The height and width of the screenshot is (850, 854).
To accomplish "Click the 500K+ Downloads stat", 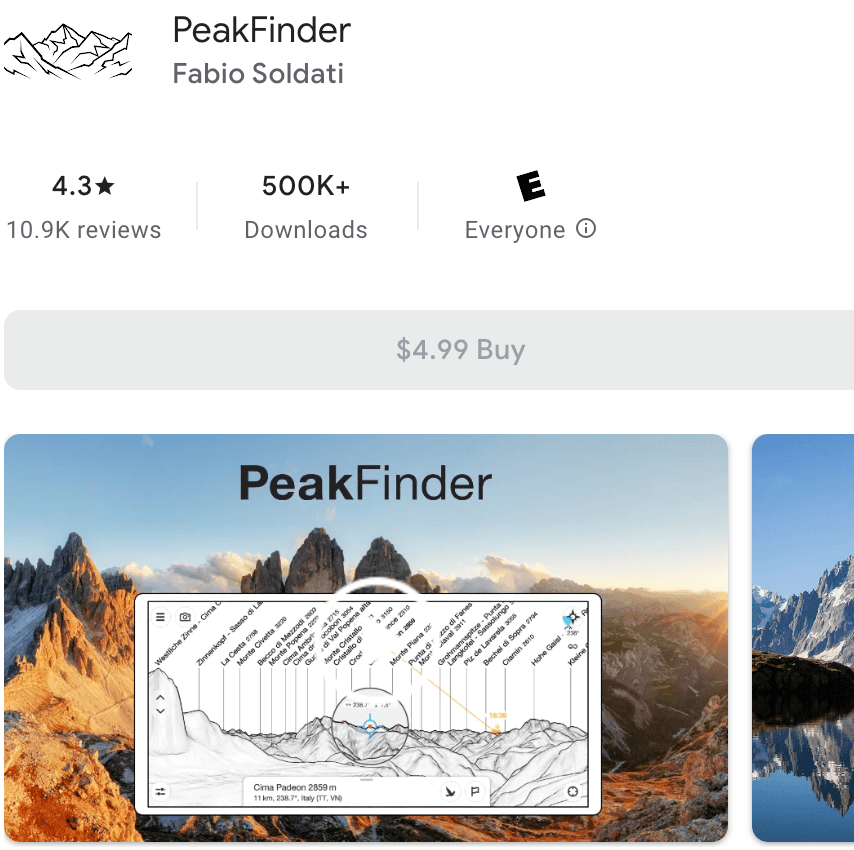I will click(x=306, y=207).
